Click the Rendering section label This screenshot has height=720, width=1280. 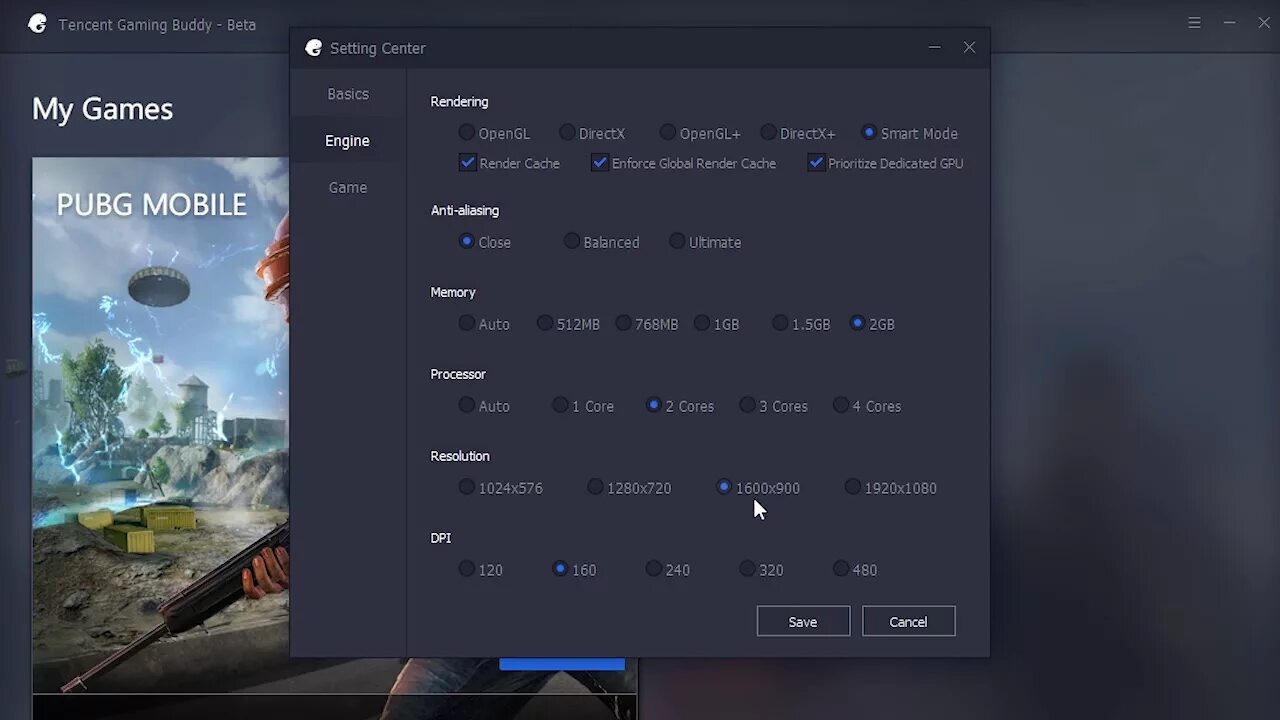tap(459, 101)
